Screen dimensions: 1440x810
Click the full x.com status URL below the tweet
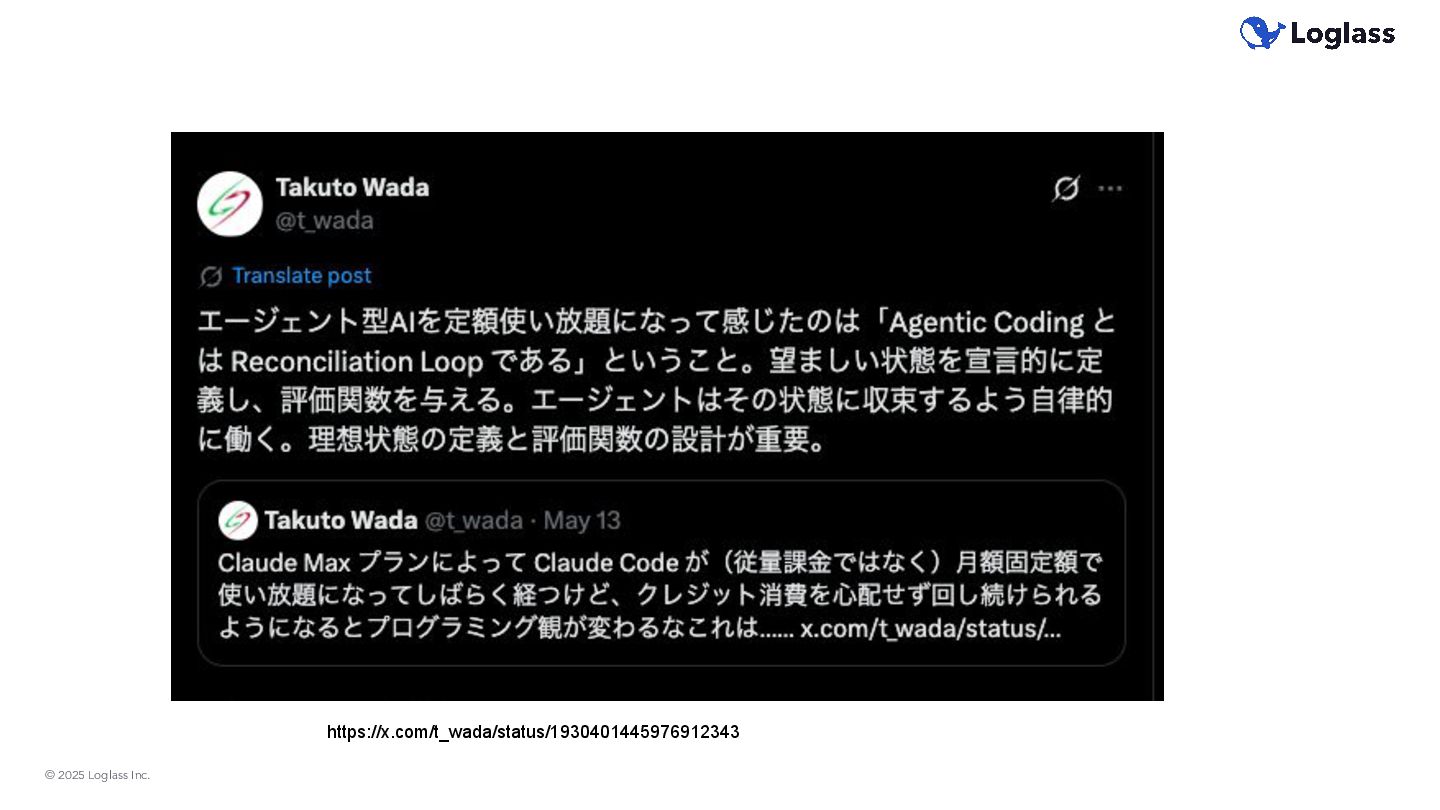(x=533, y=732)
